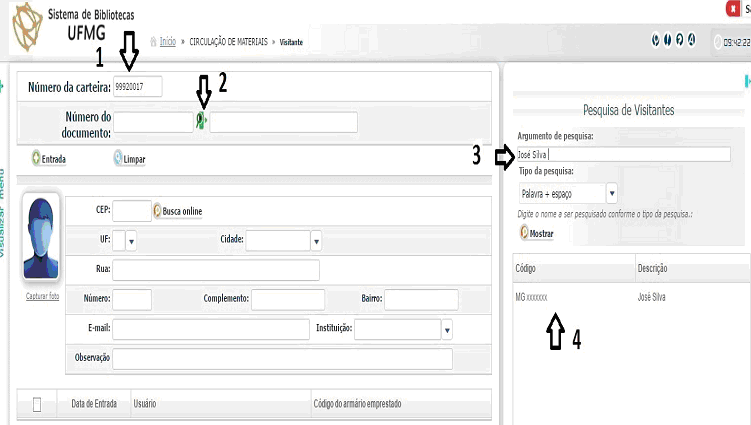Click Capturar foto link below avatar
This screenshot has width=751, height=425.
(x=42, y=297)
